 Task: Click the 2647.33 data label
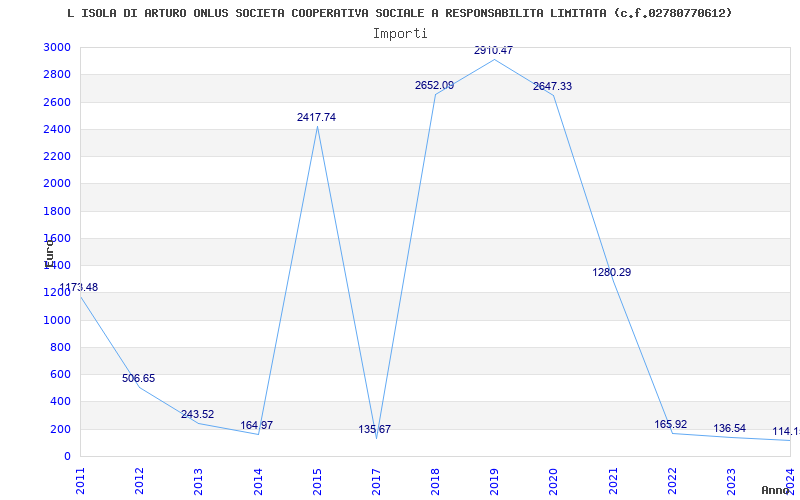(553, 86)
